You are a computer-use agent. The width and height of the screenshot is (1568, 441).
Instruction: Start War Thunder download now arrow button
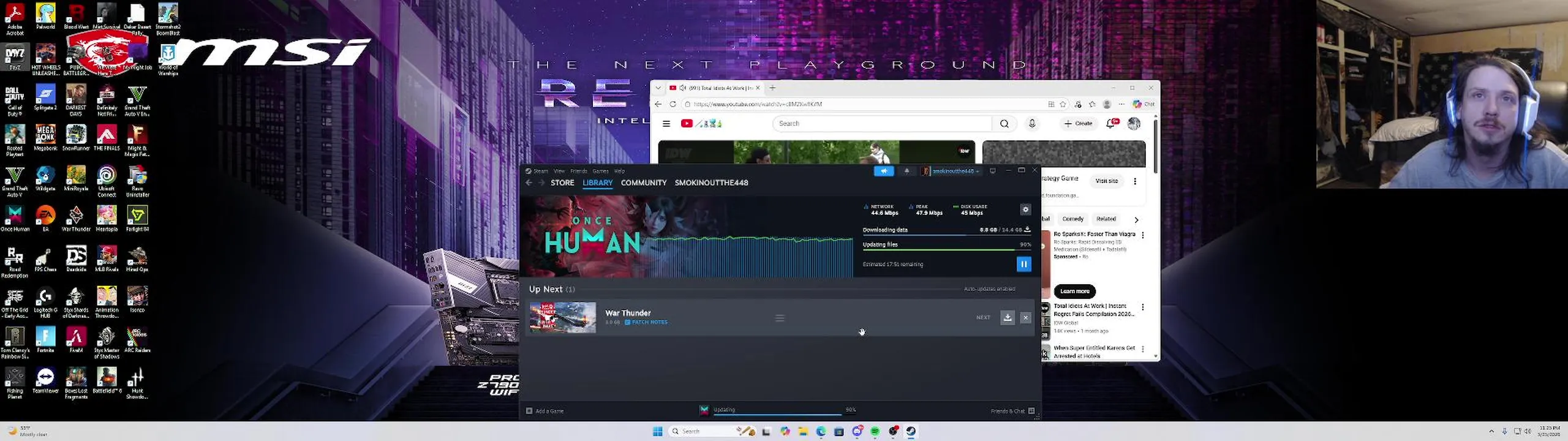(1008, 317)
